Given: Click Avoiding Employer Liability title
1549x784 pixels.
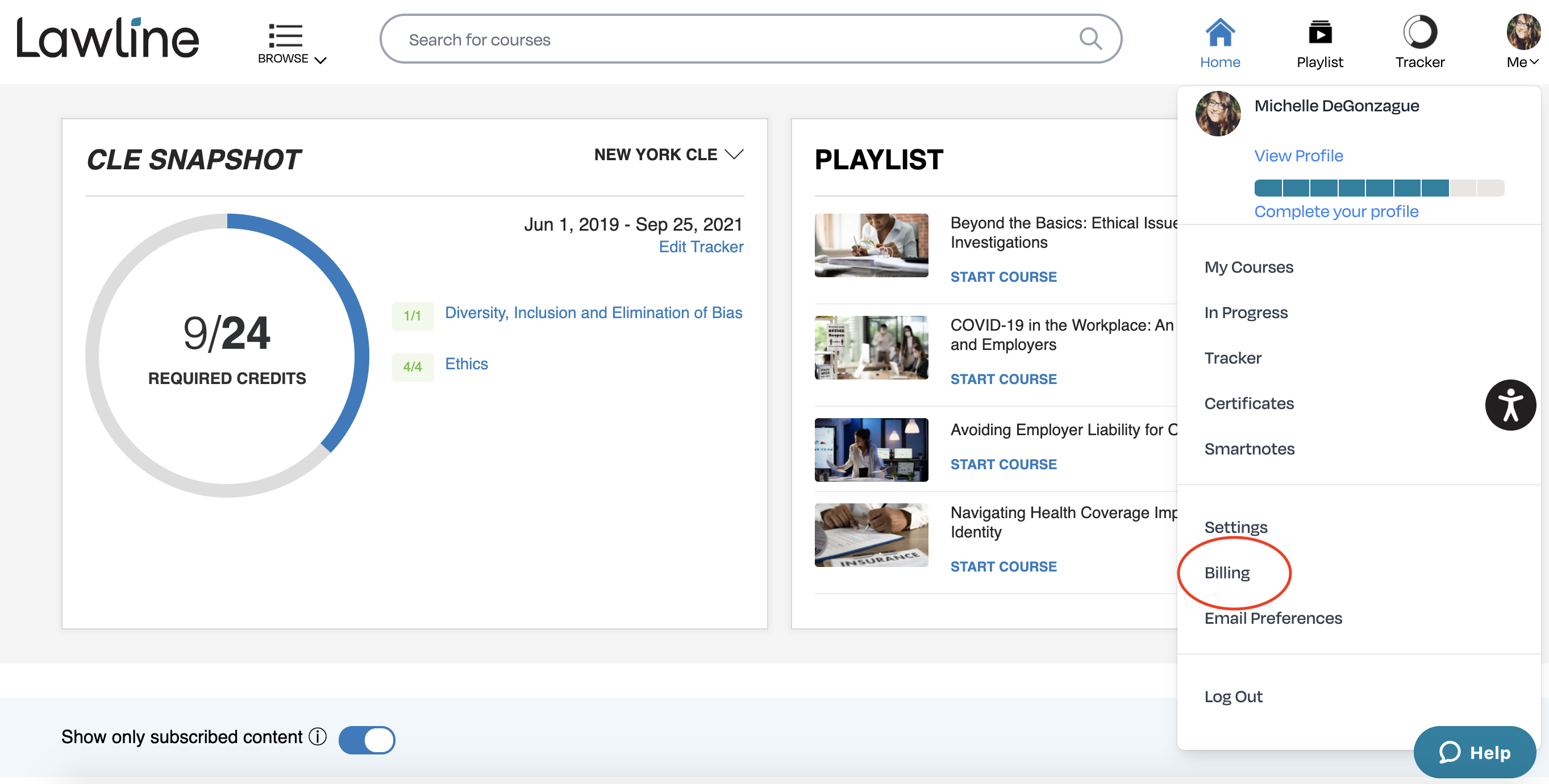Looking at the screenshot, I should 1064,429.
